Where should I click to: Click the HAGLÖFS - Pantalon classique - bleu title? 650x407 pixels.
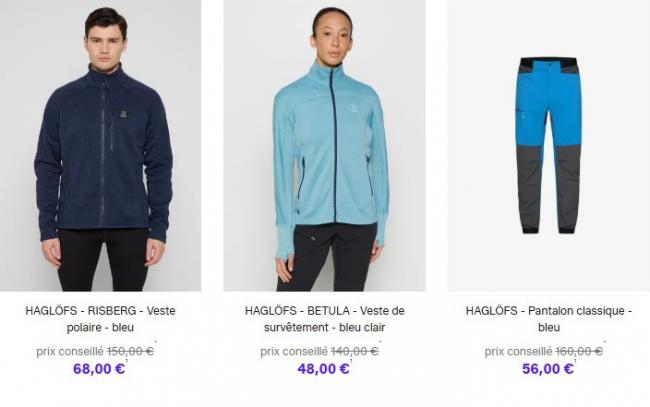(x=549, y=319)
